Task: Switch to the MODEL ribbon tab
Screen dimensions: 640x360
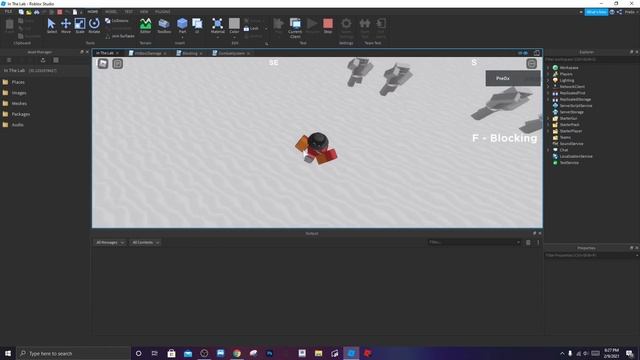Action: (111, 12)
